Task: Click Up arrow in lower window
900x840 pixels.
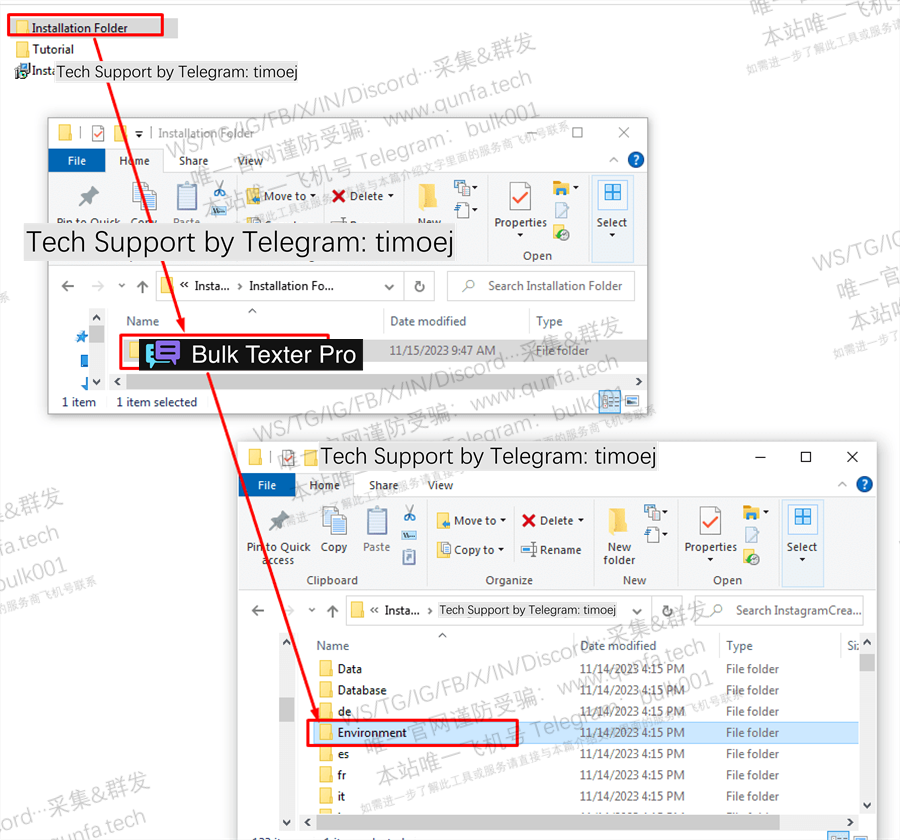Action: [332, 610]
